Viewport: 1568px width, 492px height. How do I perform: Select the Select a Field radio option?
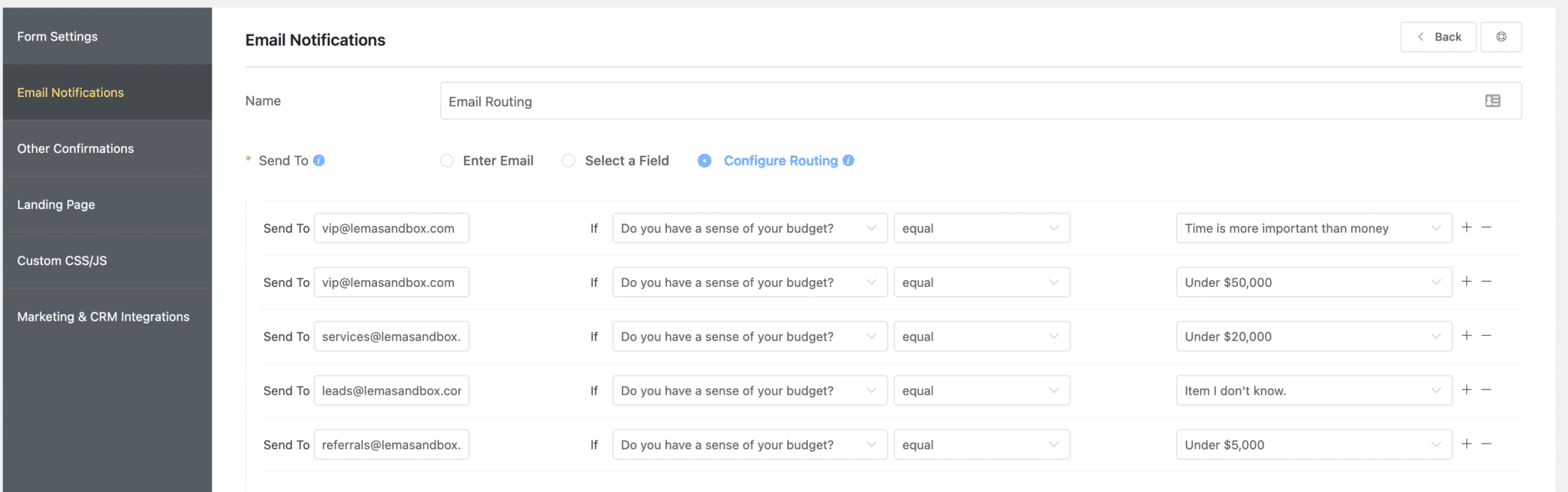pyautogui.click(x=568, y=161)
